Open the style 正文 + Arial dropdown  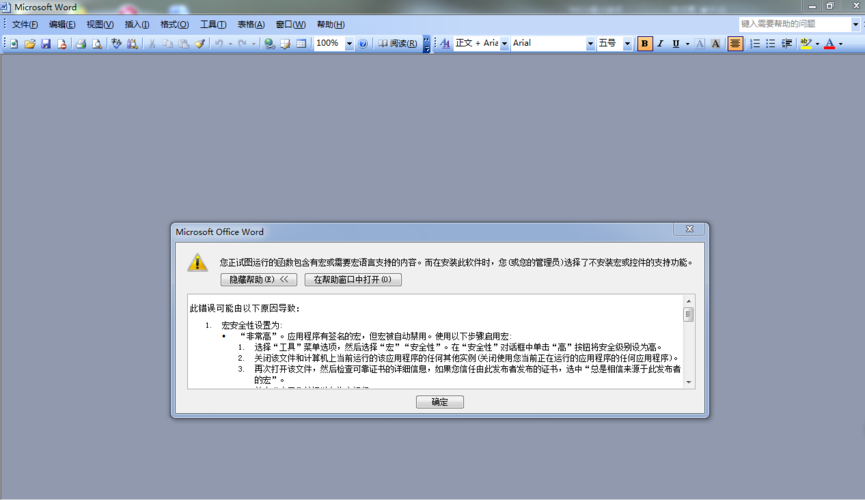[504, 44]
